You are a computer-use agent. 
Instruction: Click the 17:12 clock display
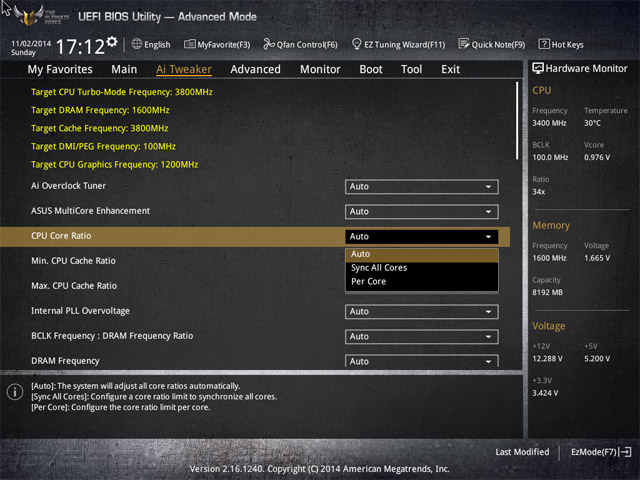click(x=80, y=47)
